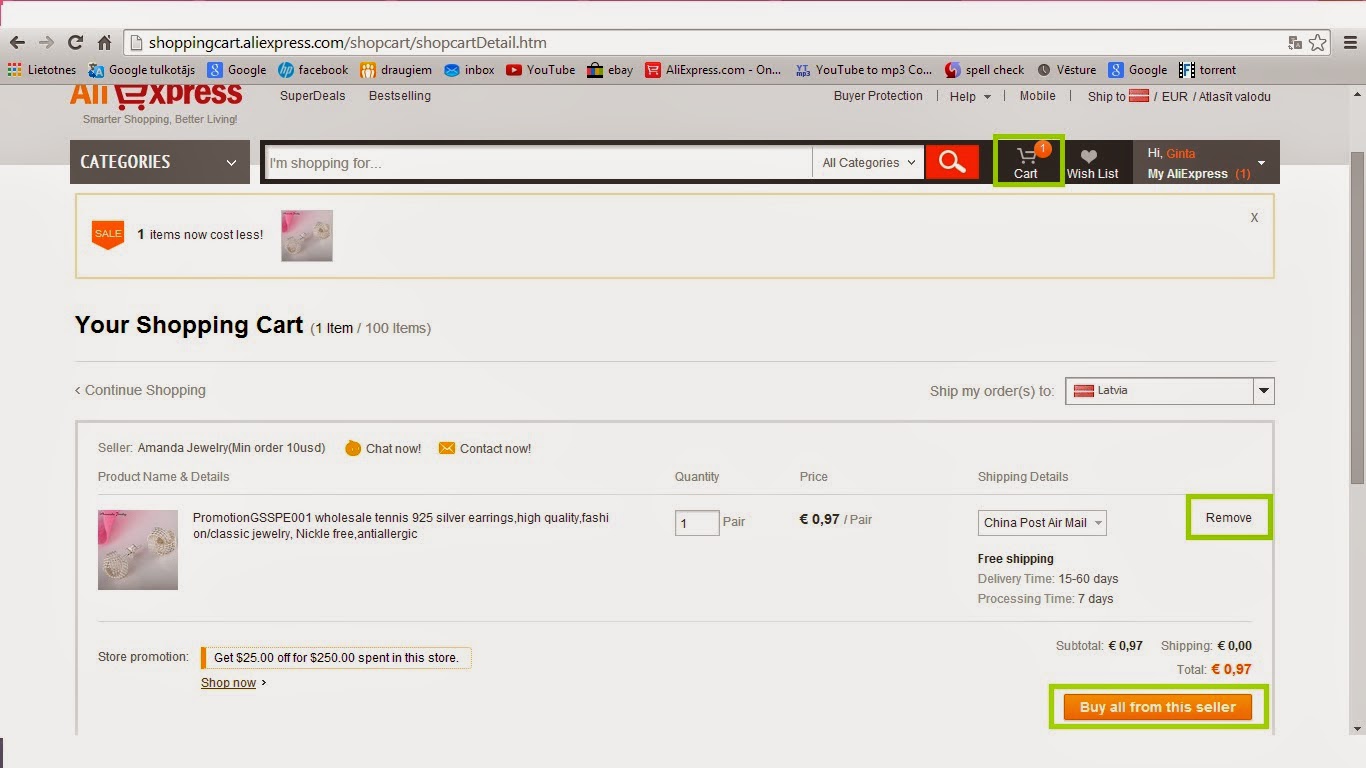The image size is (1366, 768).
Task: Click the Free shipping text
Action: (1016, 559)
